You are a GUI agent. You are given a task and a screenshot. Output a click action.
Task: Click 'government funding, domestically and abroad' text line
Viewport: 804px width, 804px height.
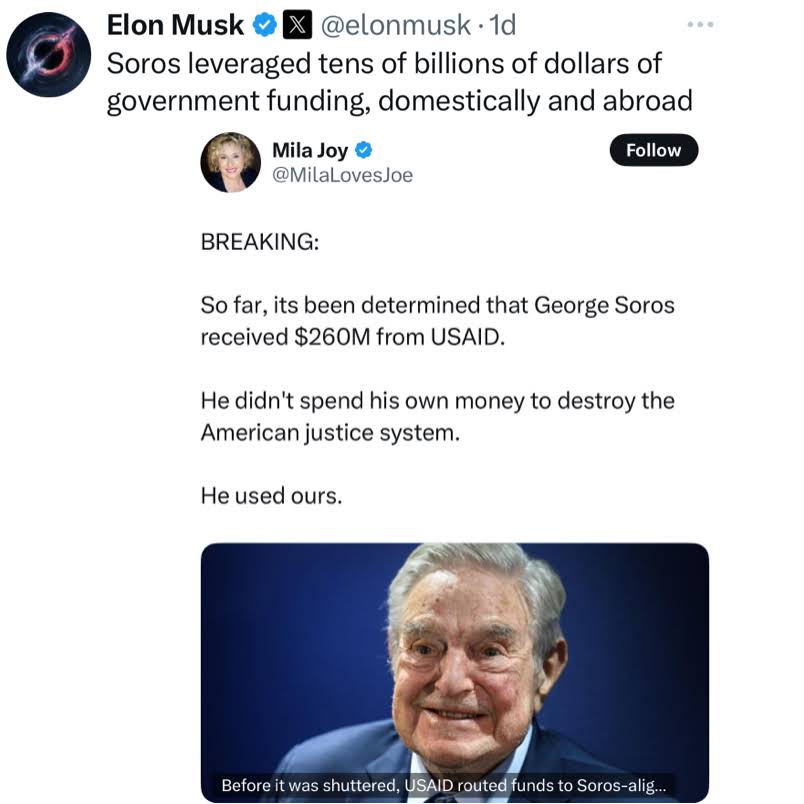coord(398,101)
